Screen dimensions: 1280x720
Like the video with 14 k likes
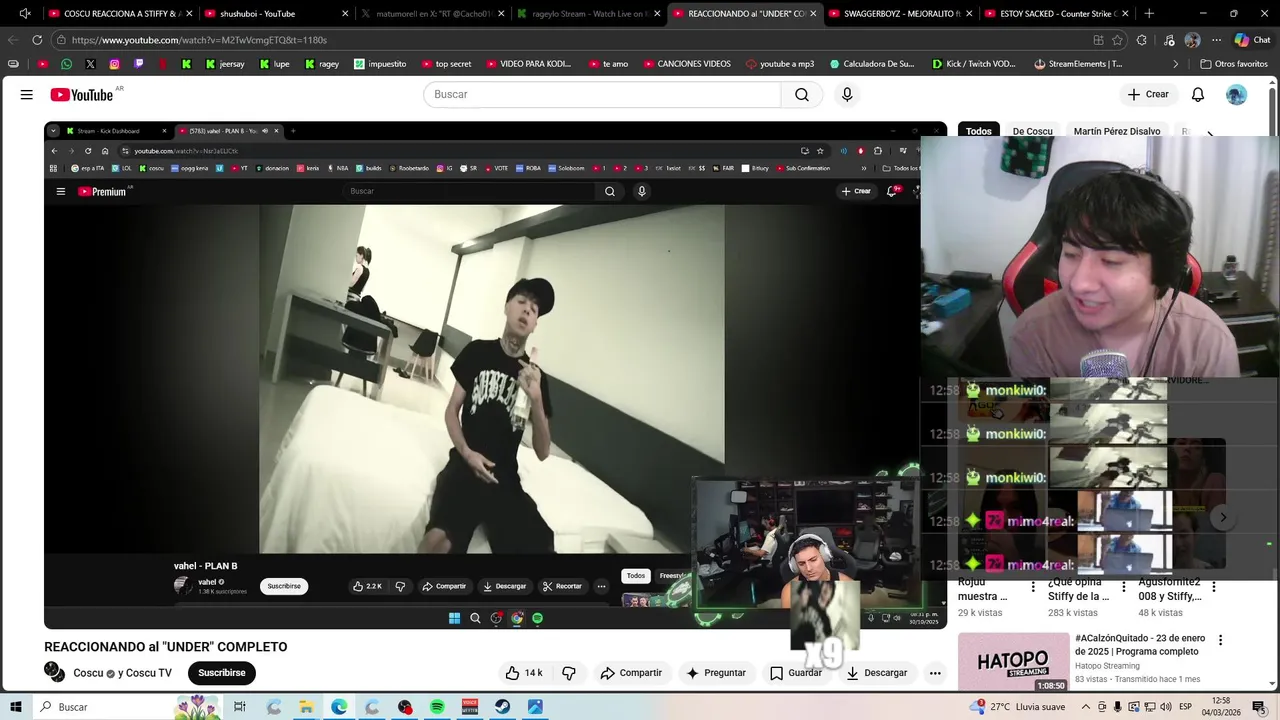tap(524, 673)
